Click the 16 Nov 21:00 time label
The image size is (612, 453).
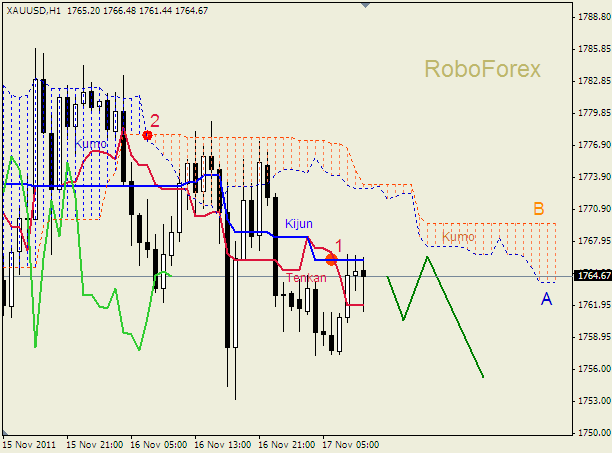[286, 445]
